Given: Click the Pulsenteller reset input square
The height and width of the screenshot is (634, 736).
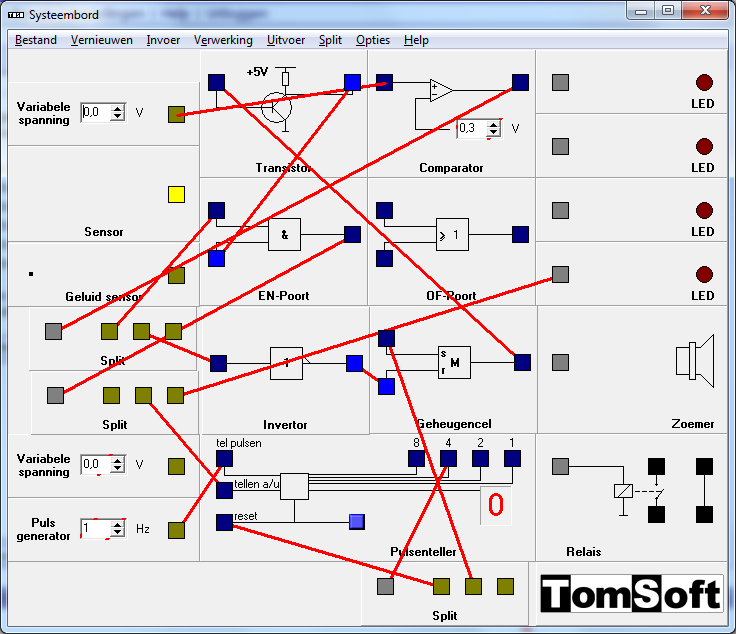Looking at the screenshot, I should tap(224, 522).
